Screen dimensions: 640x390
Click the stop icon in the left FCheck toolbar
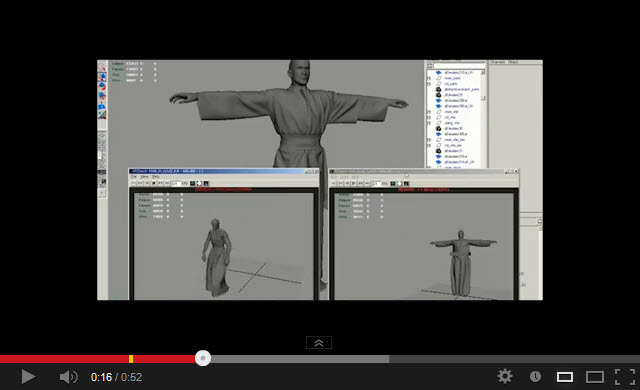(x=154, y=184)
